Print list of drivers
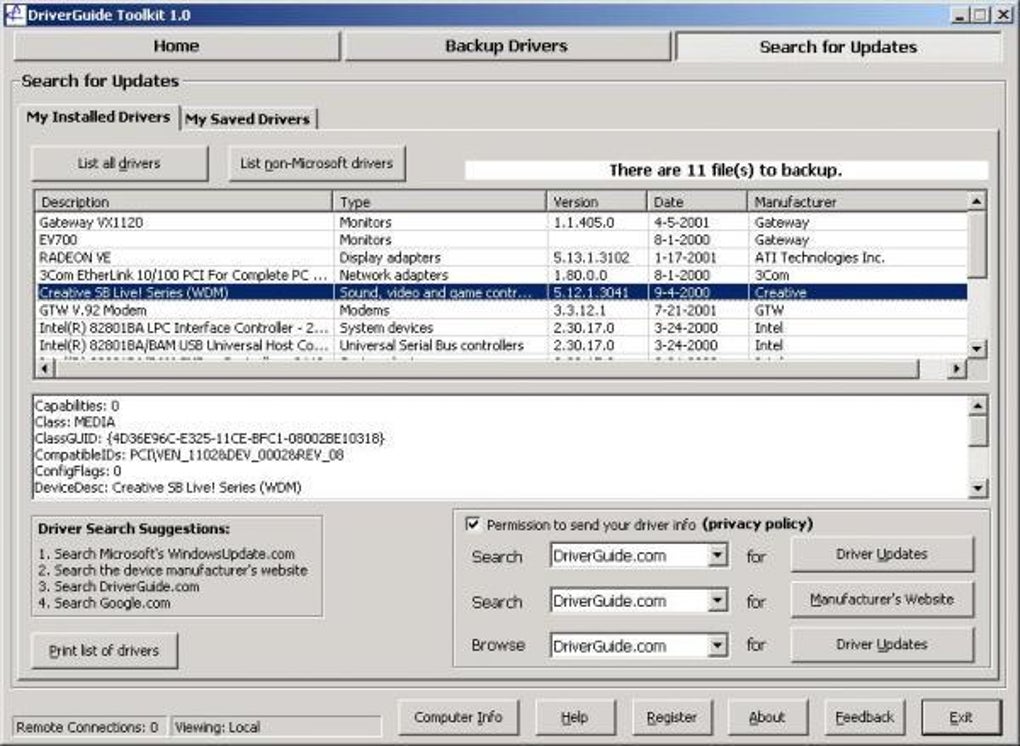Screen dimensions: 1020x746 click(x=104, y=650)
